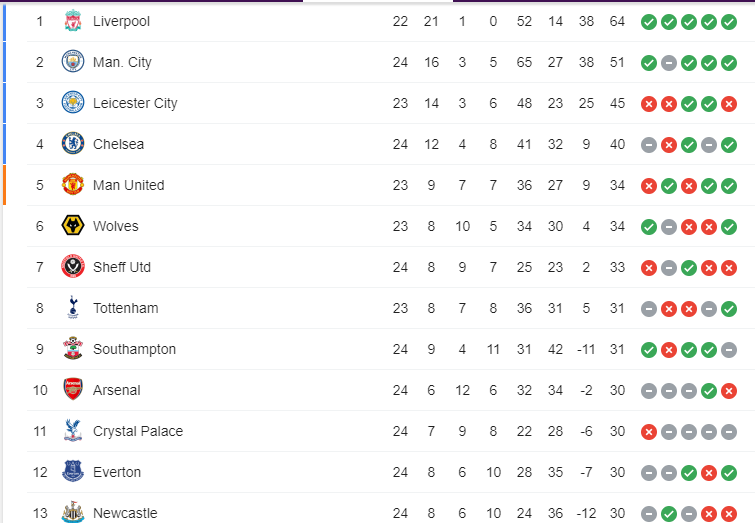Open the Newcastle team name link
This screenshot has width=755, height=523.
click(x=125, y=513)
